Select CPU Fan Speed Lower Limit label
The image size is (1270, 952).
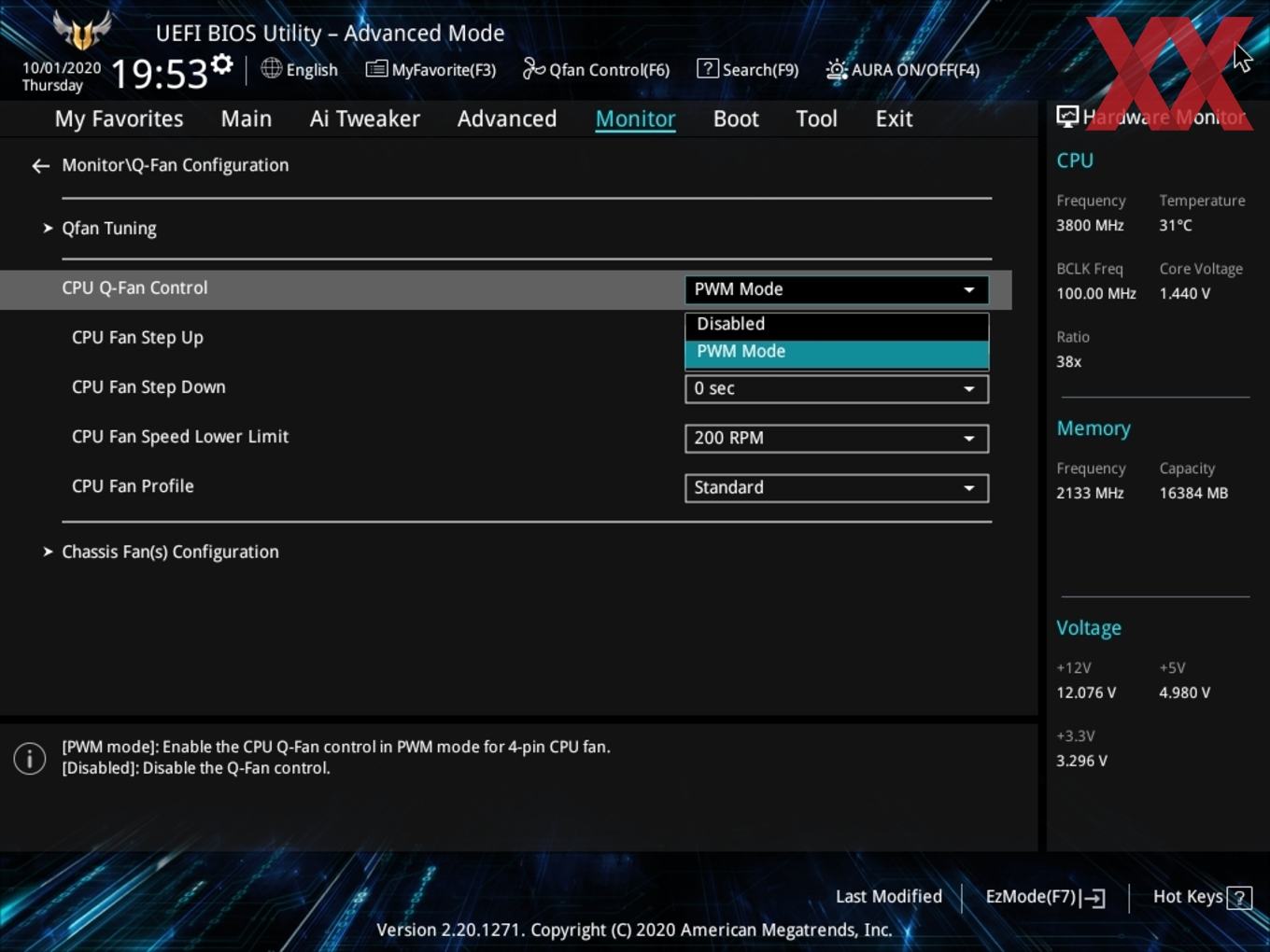[180, 437]
